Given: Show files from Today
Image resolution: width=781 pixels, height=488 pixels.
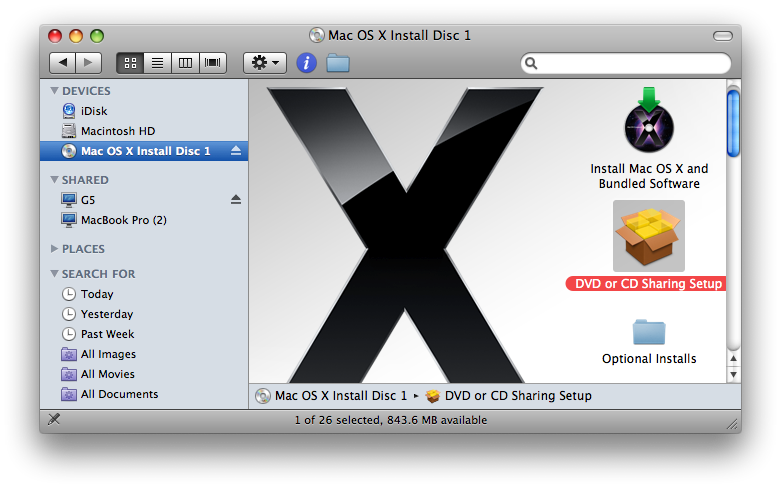Looking at the screenshot, I should coord(144,294).
